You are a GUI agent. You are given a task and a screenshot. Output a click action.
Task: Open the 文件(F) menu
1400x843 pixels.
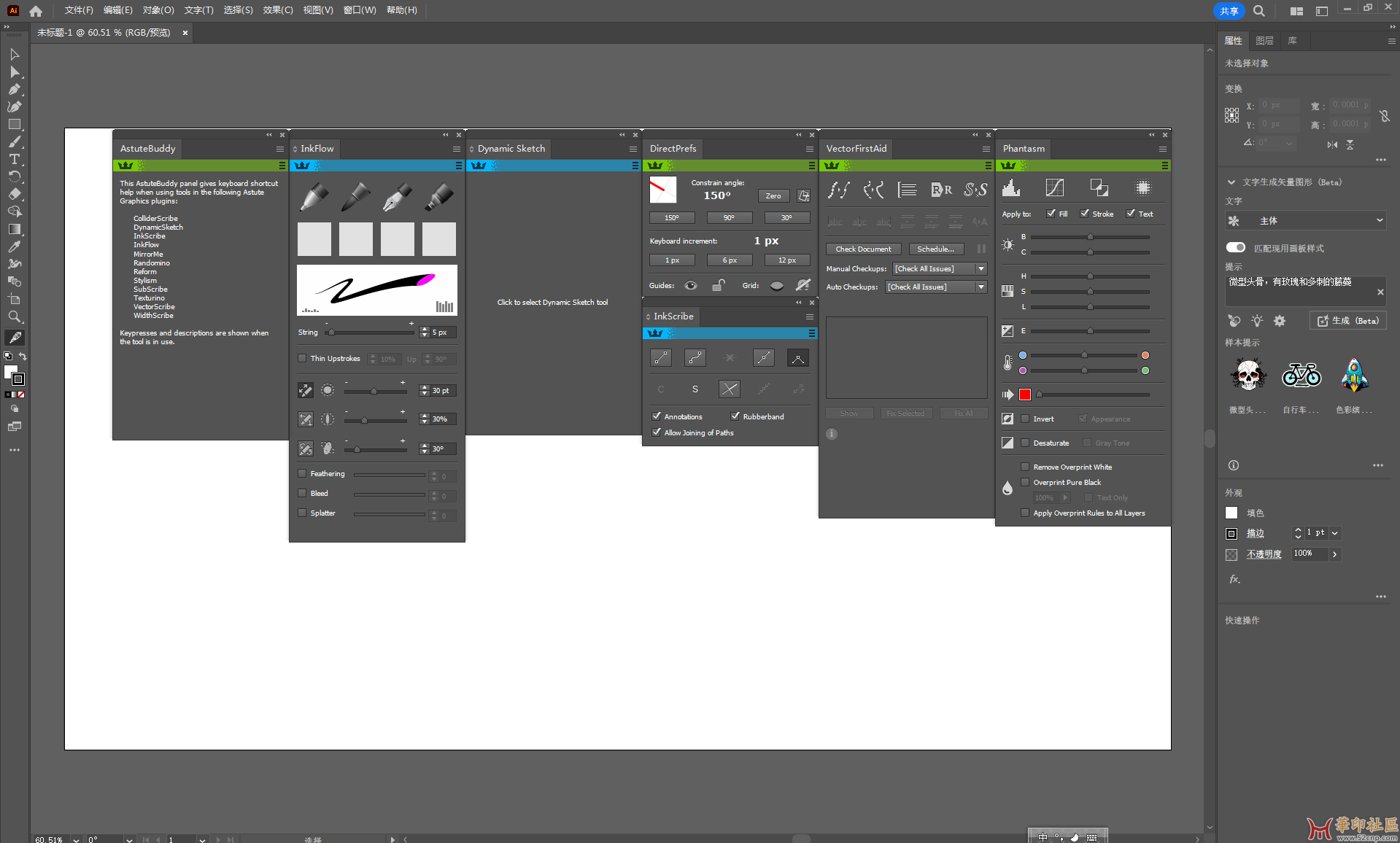[79, 10]
